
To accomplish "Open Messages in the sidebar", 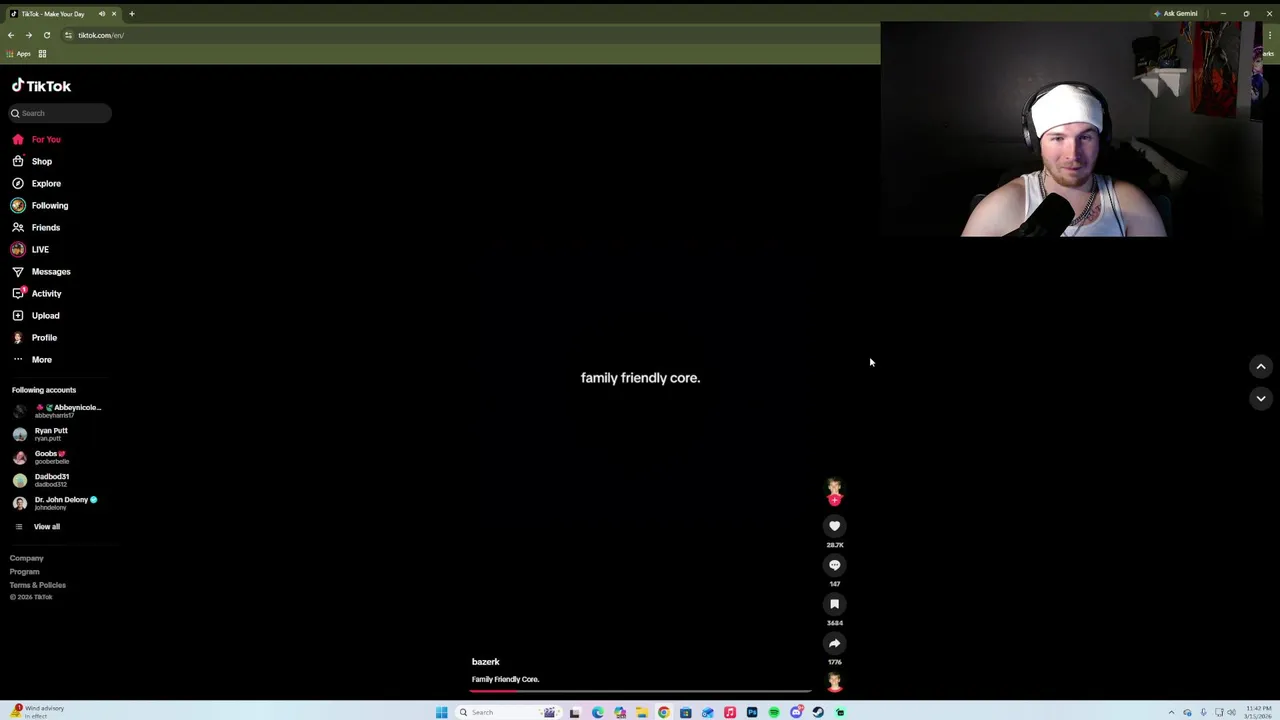I will (x=42, y=271).
